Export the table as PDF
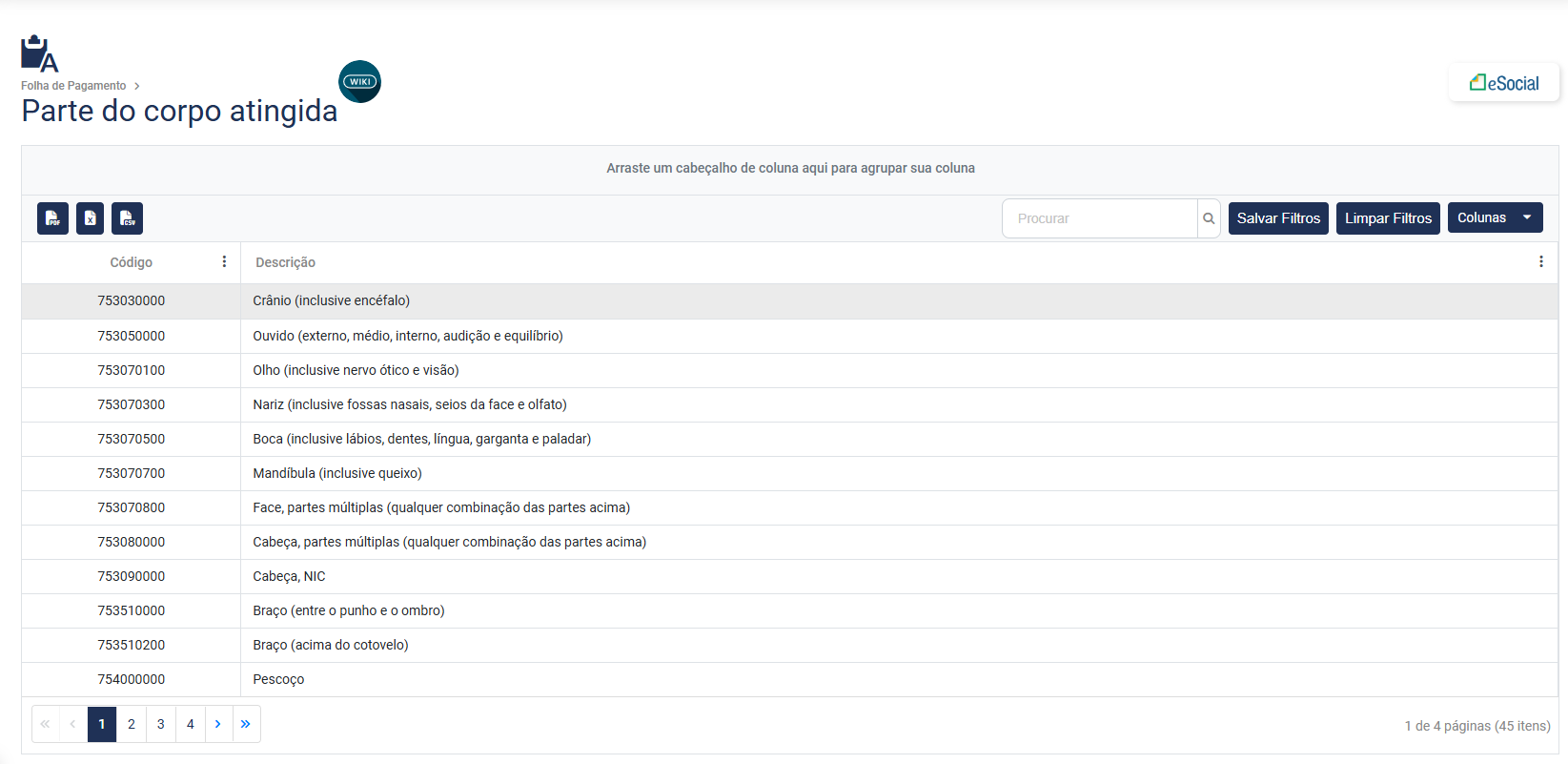This screenshot has width=1568, height=764. tap(52, 218)
